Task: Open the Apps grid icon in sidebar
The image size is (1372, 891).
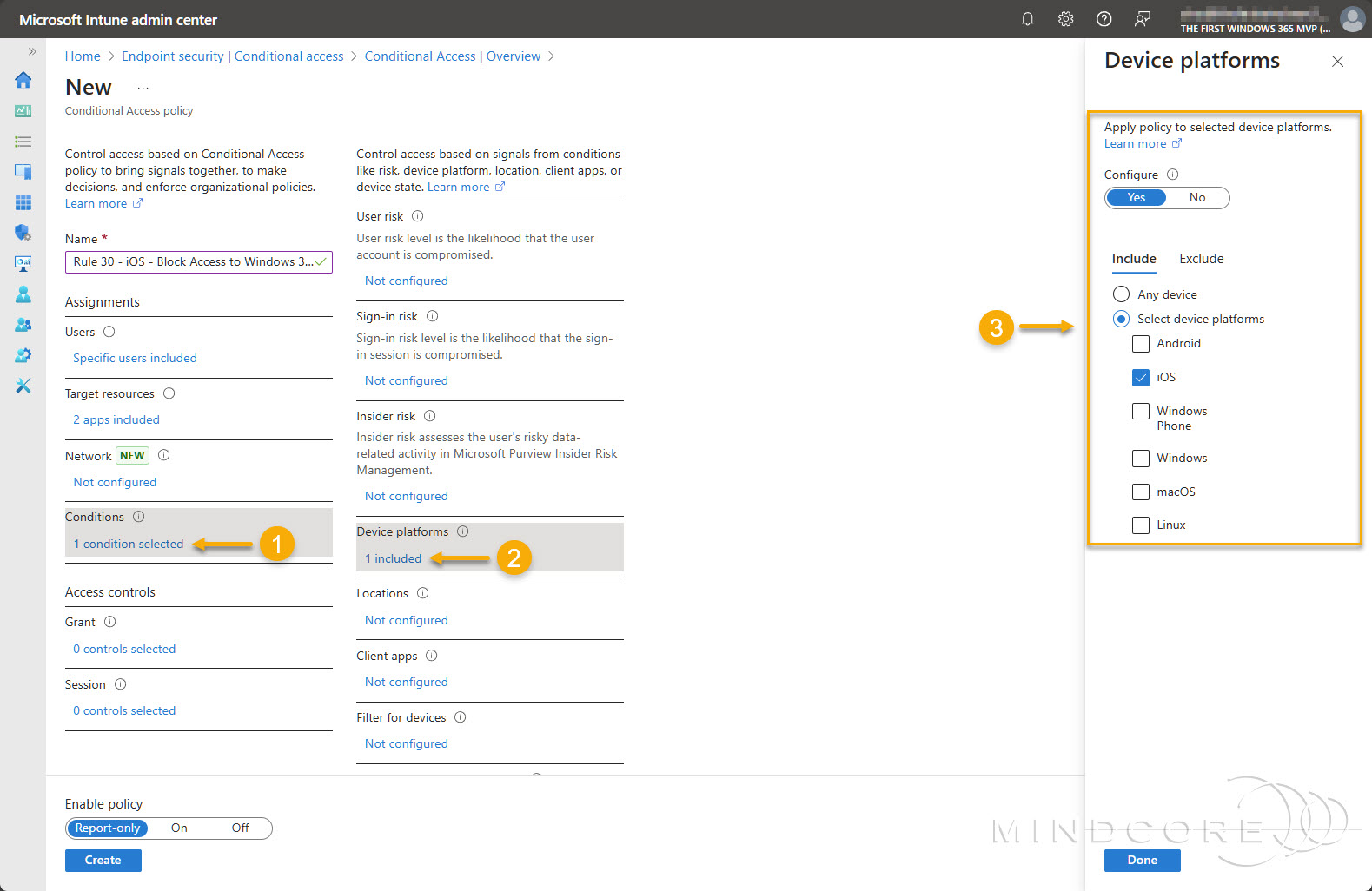Action: 23,202
